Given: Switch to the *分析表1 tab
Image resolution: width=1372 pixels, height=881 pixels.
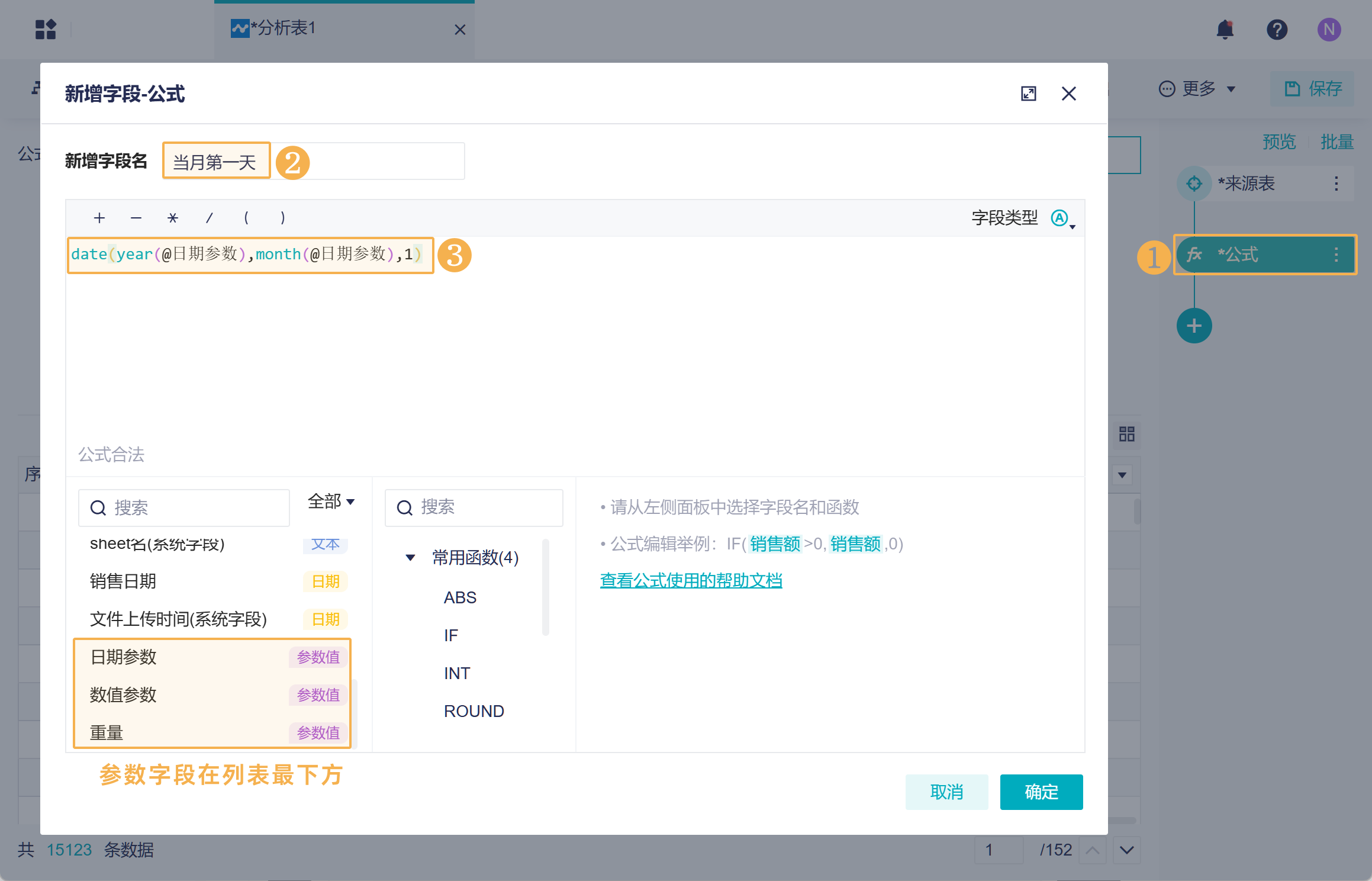Looking at the screenshot, I should click(x=344, y=29).
